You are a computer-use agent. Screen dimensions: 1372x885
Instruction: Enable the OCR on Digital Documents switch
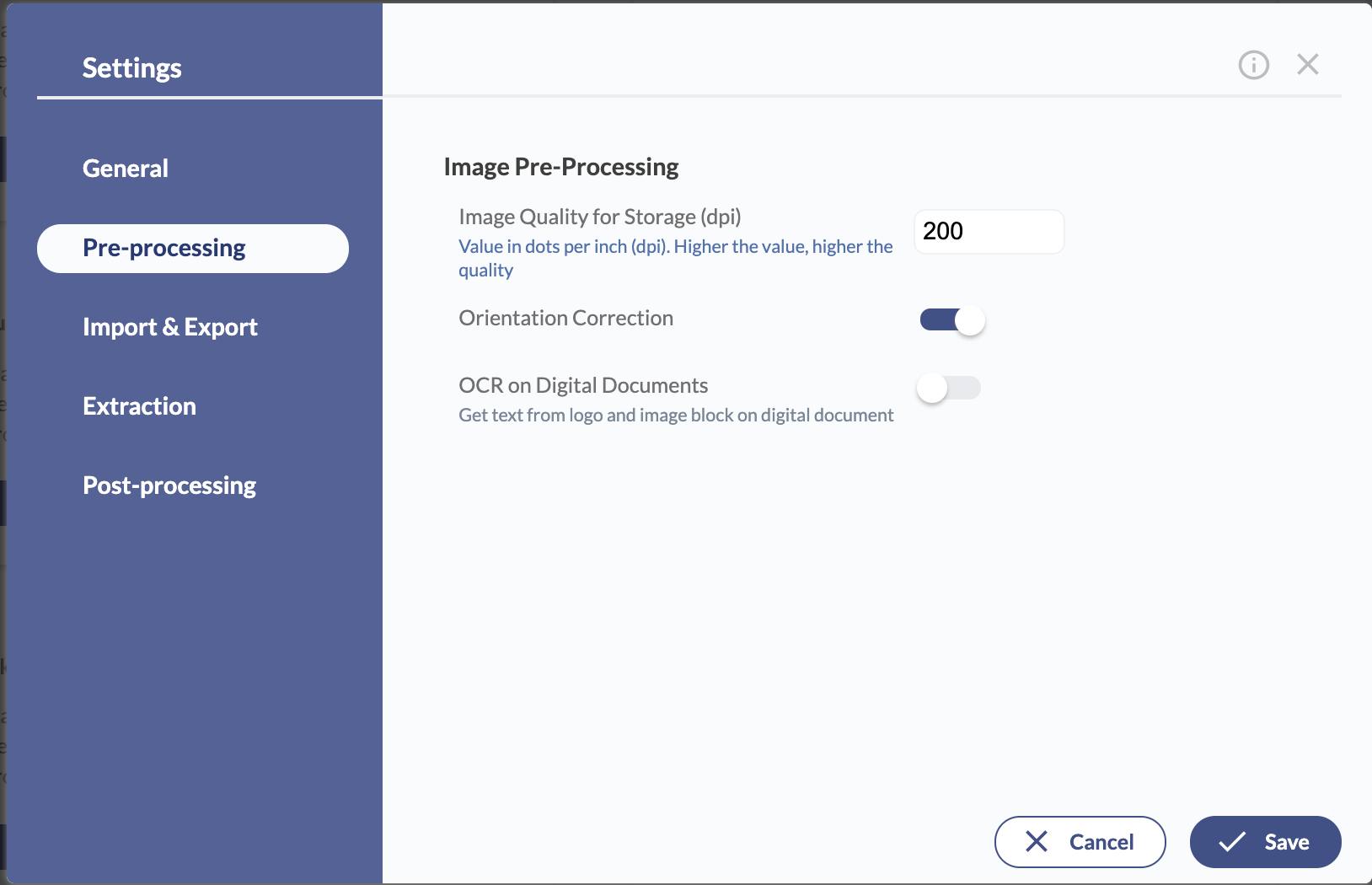949,388
